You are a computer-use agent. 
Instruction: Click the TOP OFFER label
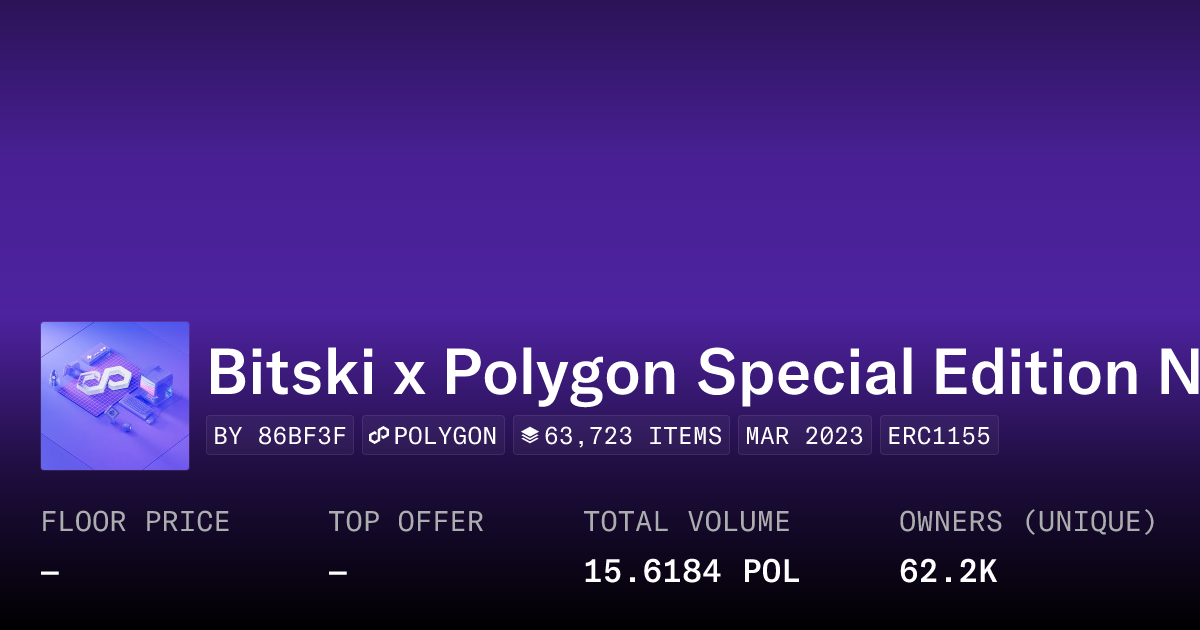click(406, 522)
